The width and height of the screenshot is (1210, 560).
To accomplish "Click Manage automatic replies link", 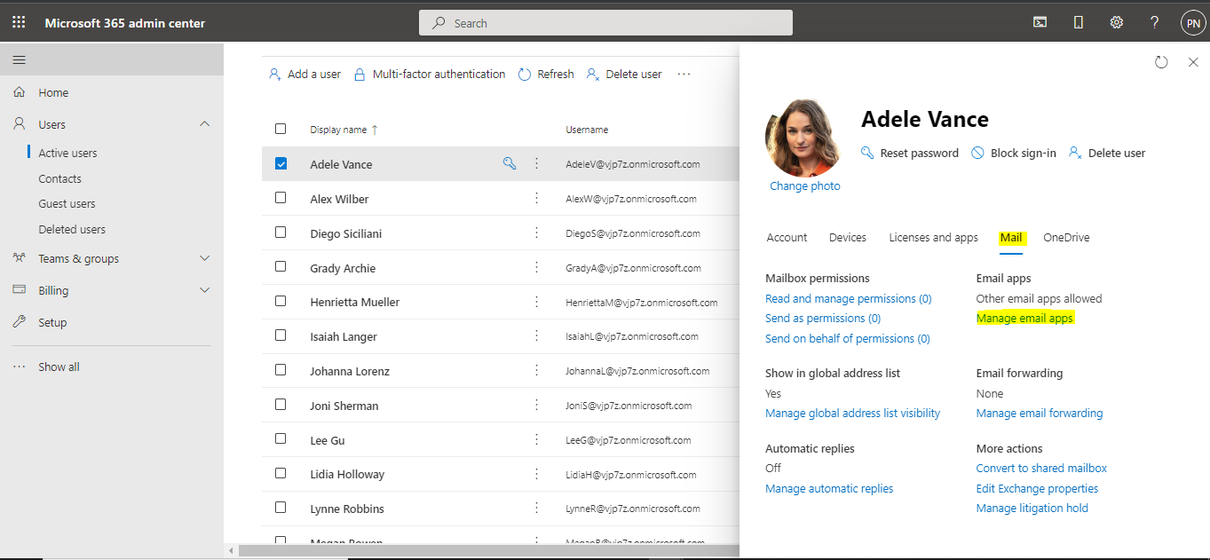I will tap(829, 488).
